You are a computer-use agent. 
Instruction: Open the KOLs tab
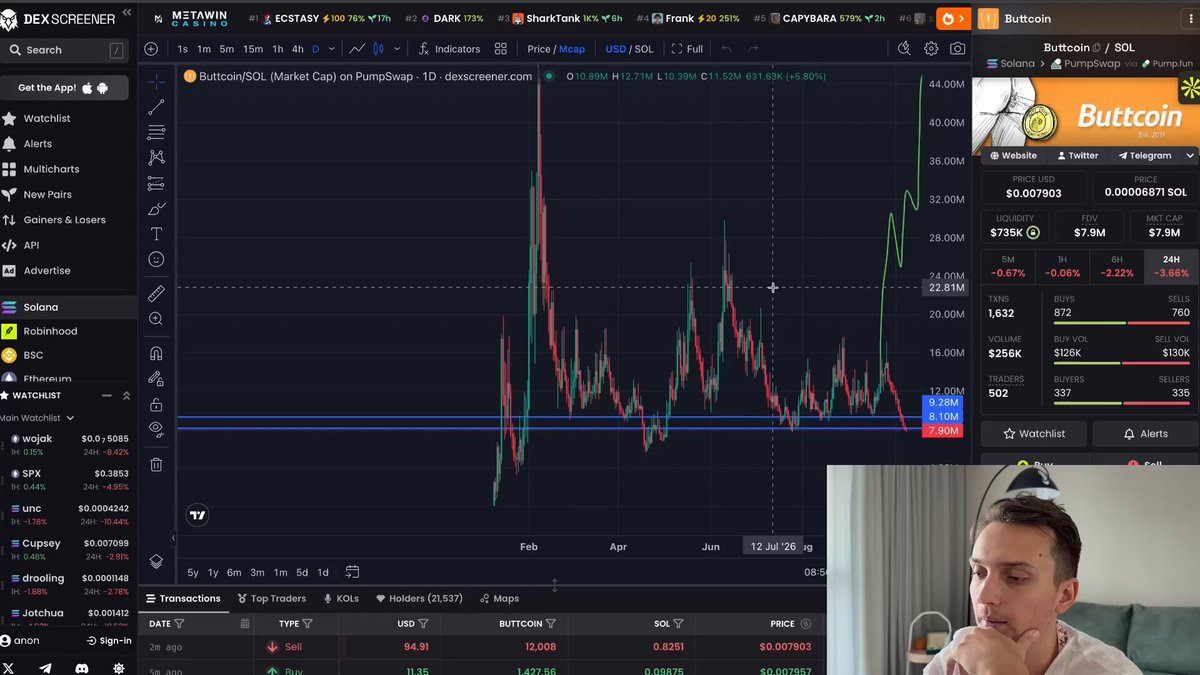click(341, 599)
